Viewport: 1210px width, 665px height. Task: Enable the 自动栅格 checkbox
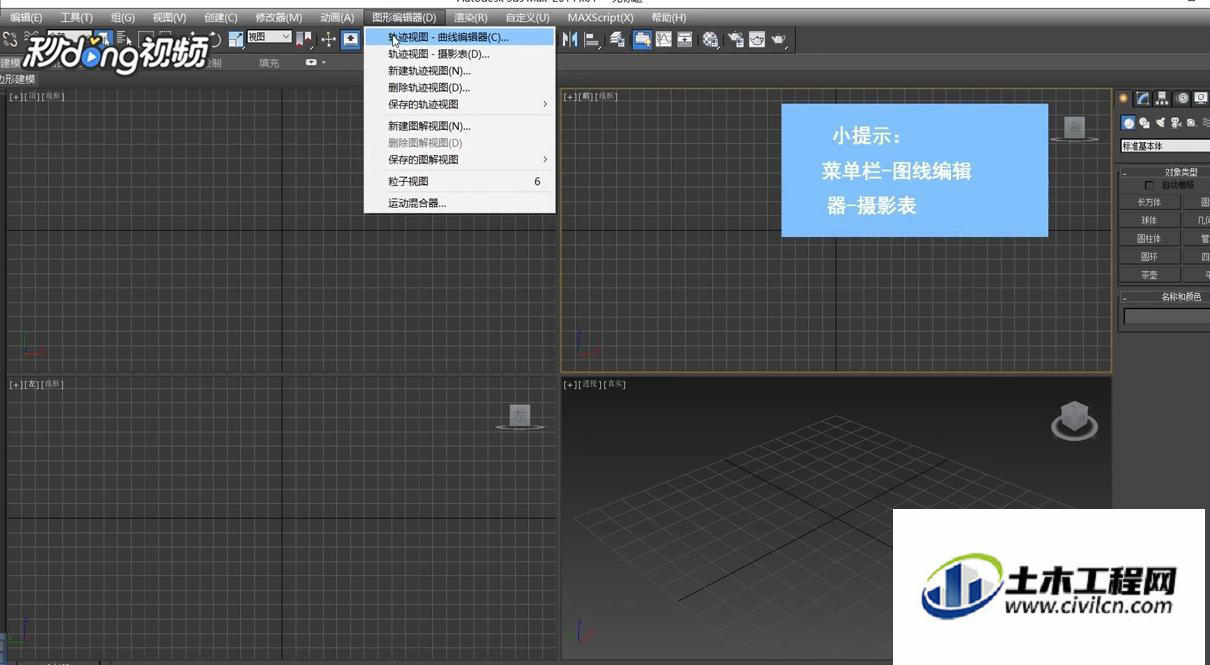[x=1149, y=185]
